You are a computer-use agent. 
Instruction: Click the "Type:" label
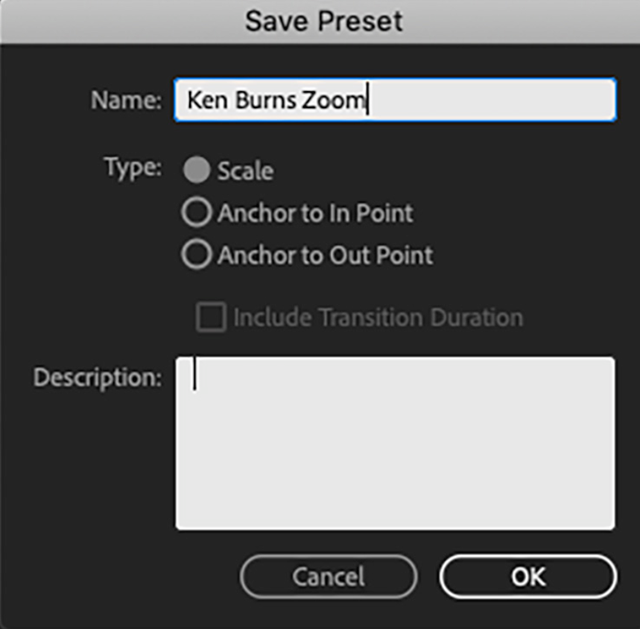point(133,167)
